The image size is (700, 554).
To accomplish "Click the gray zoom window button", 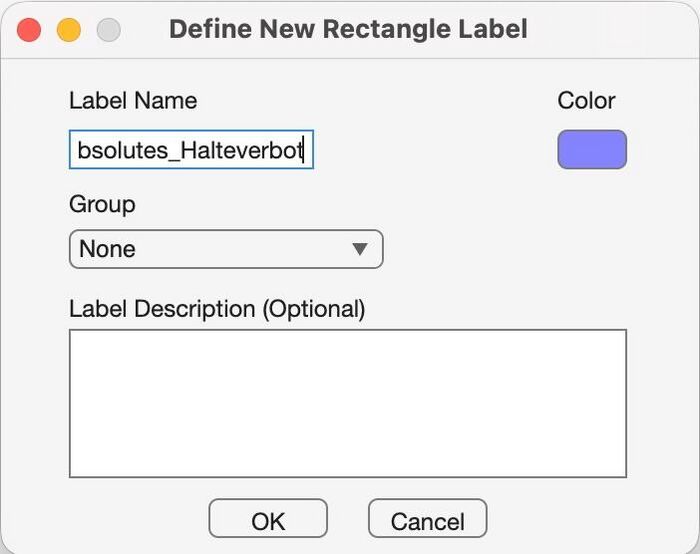I will coord(108,29).
